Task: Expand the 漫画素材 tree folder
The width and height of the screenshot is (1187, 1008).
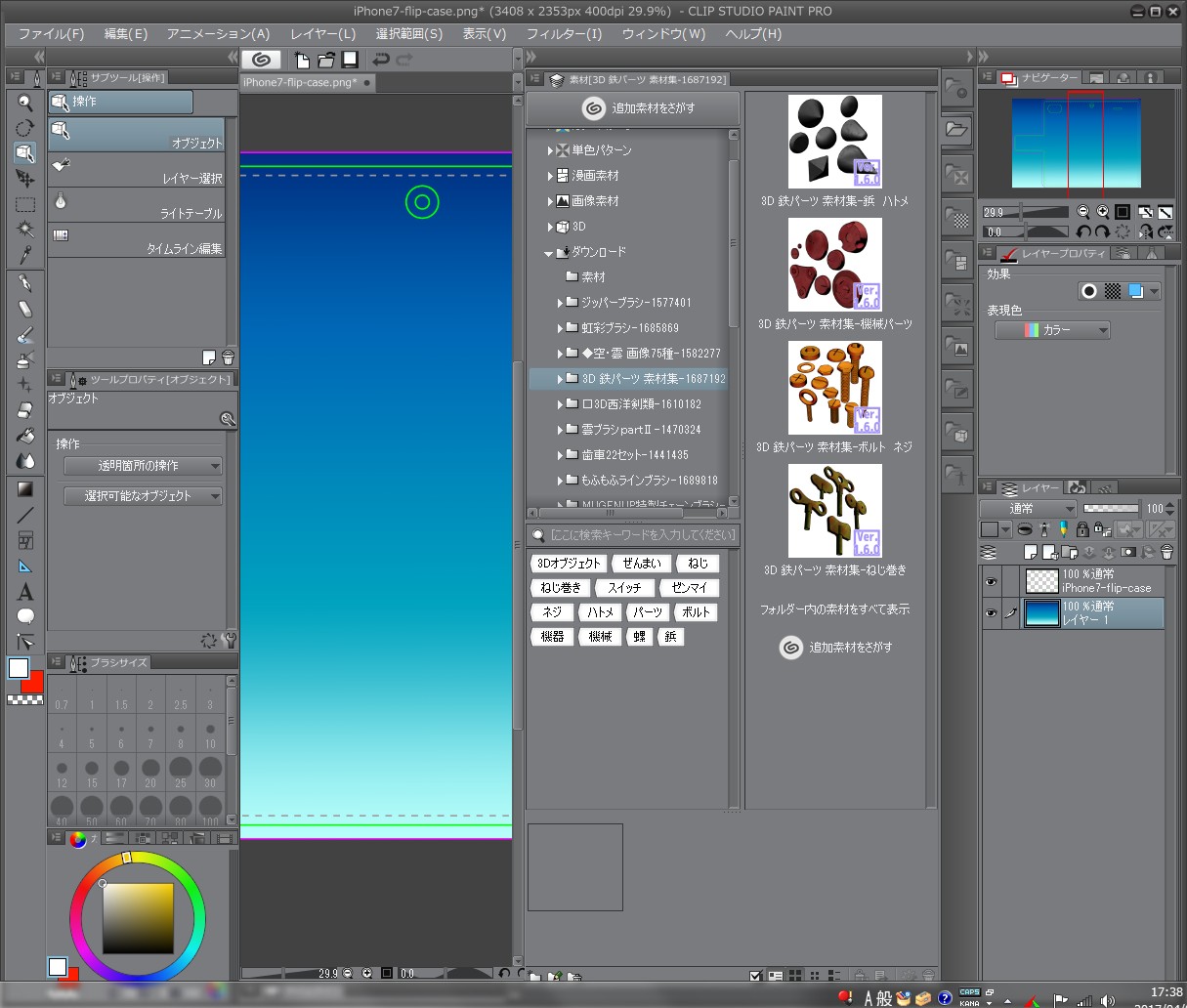Action: [x=551, y=176]
